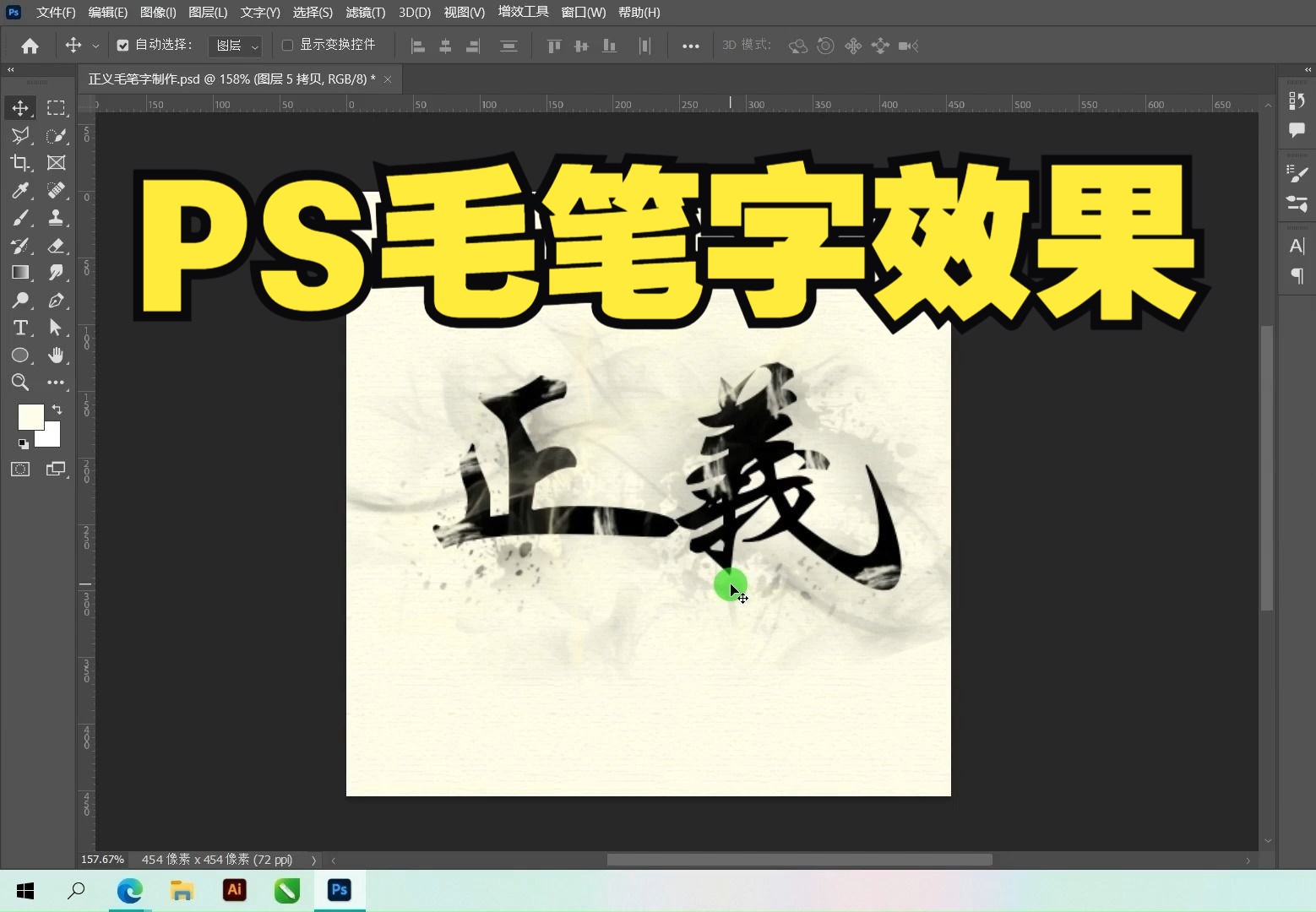Toggle the 自动选择 checkbox
Screen dimensions: 1316x912
tap(122, 46)
